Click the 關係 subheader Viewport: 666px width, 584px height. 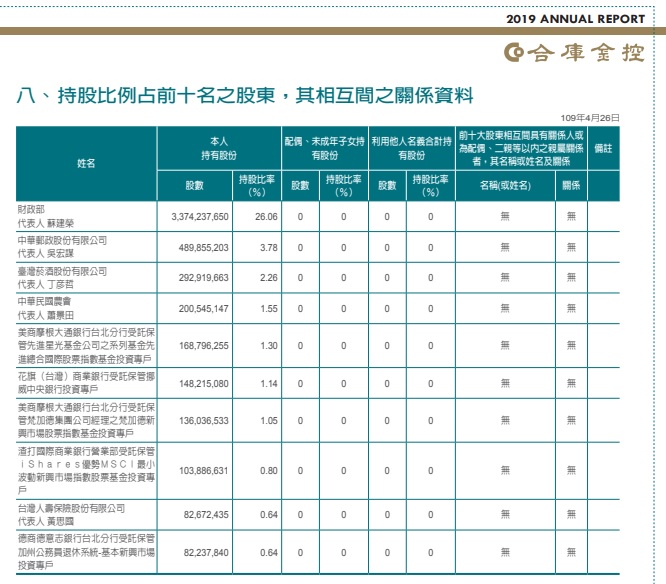(x=571, y=186)
